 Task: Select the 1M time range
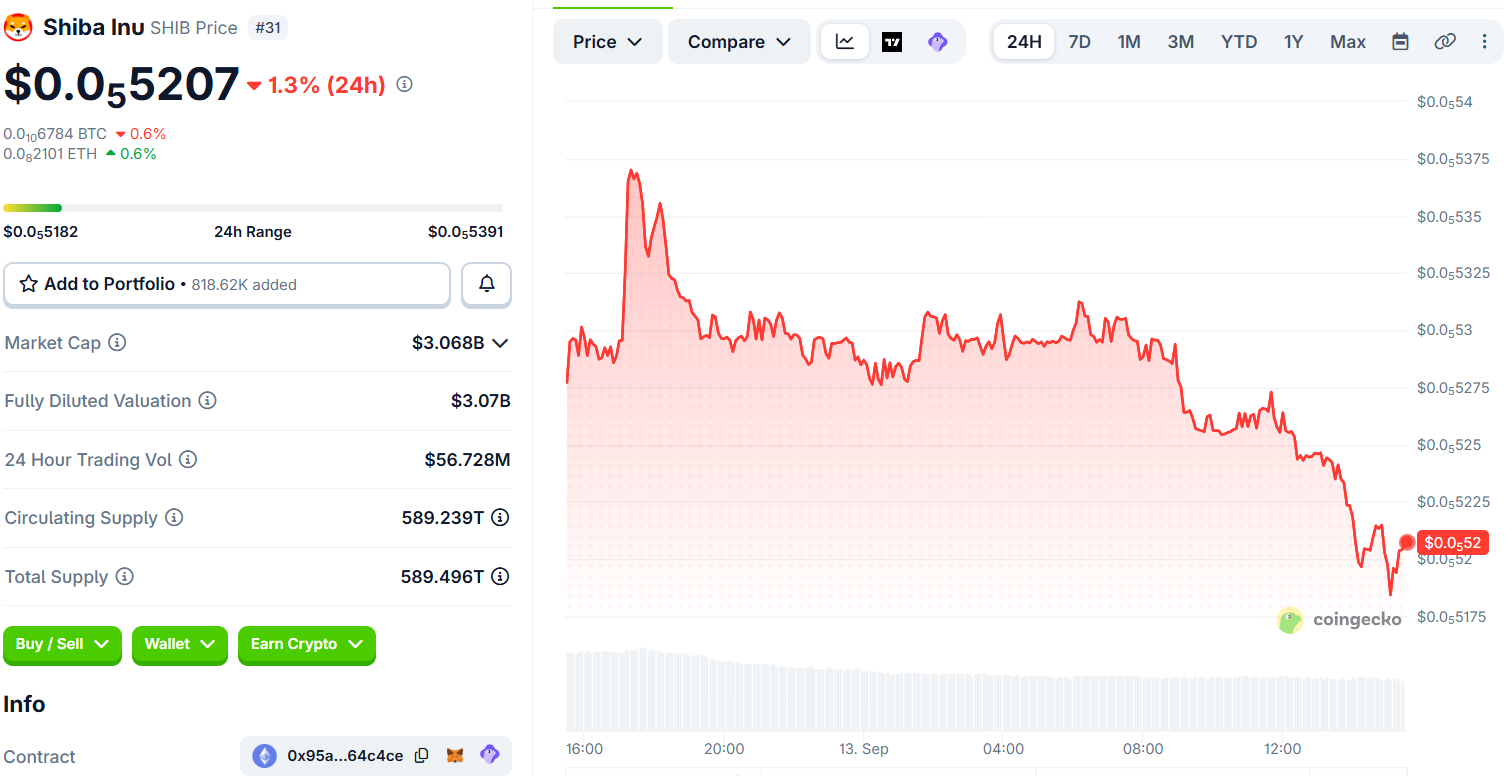pyautogui.click(x=1129, y=42)
